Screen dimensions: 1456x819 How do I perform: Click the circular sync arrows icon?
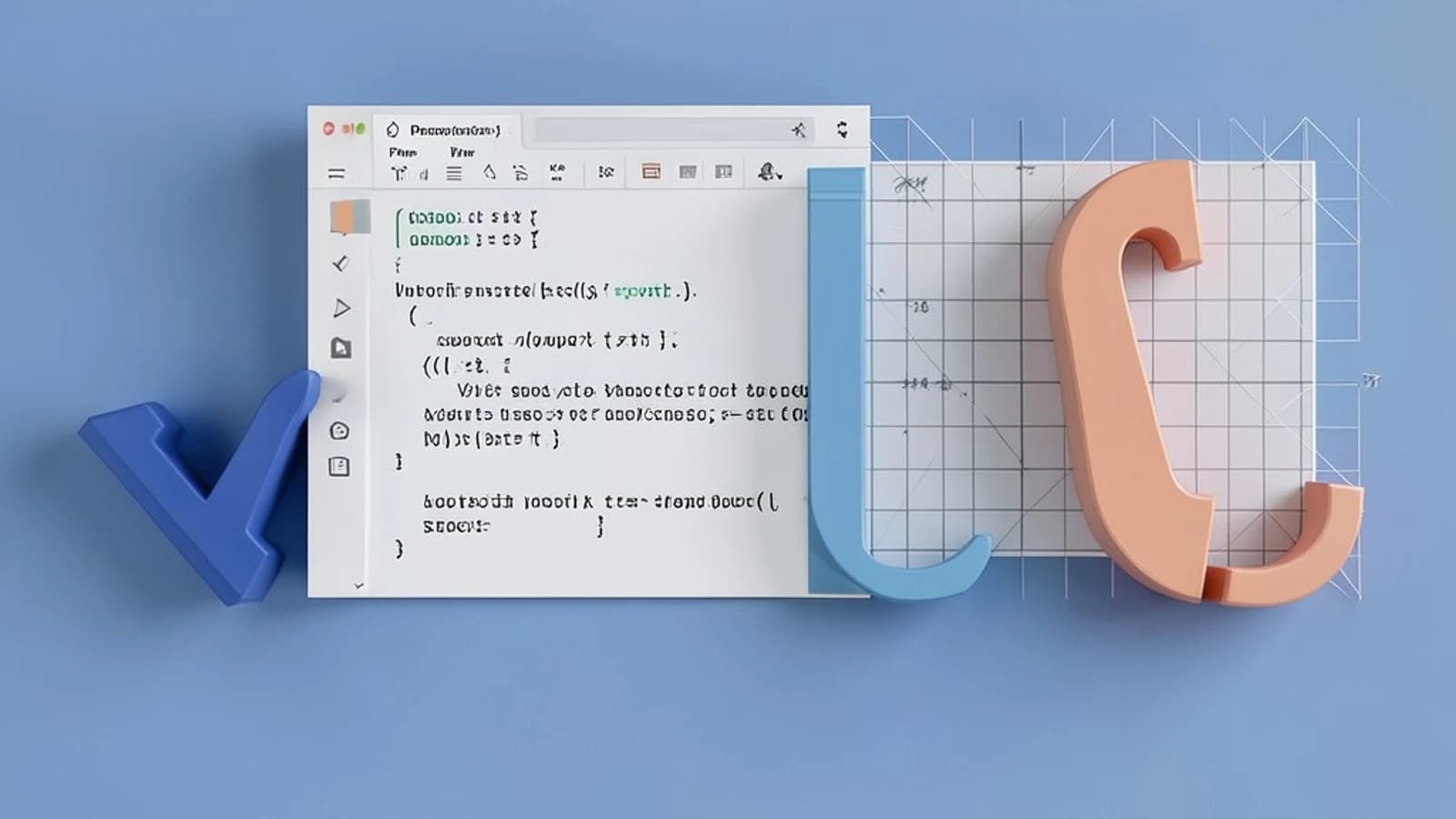[842, 129]
